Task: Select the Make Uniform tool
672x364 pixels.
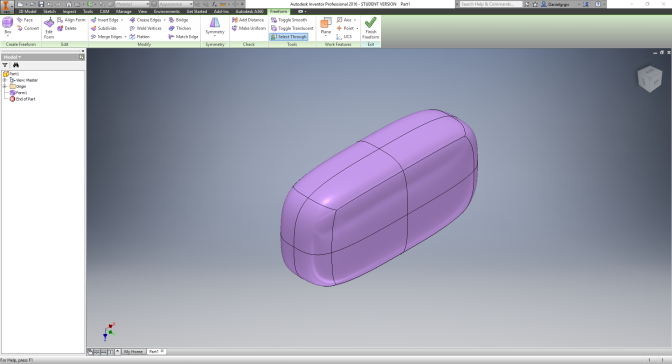Action: tap(249, 28)
